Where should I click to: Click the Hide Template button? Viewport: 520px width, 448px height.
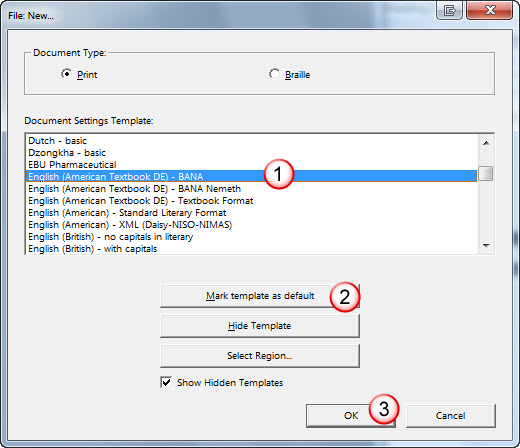[x=260, y=326]
